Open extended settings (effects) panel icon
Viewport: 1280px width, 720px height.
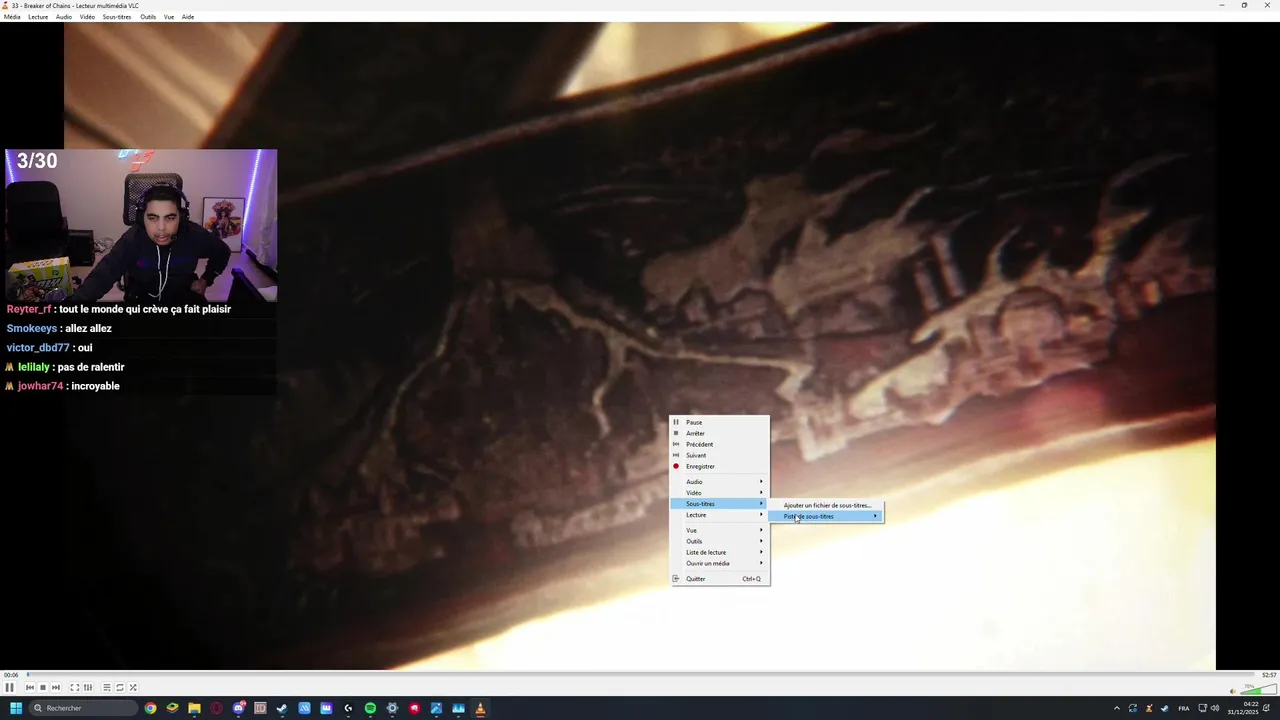click(x=88, y=687)
